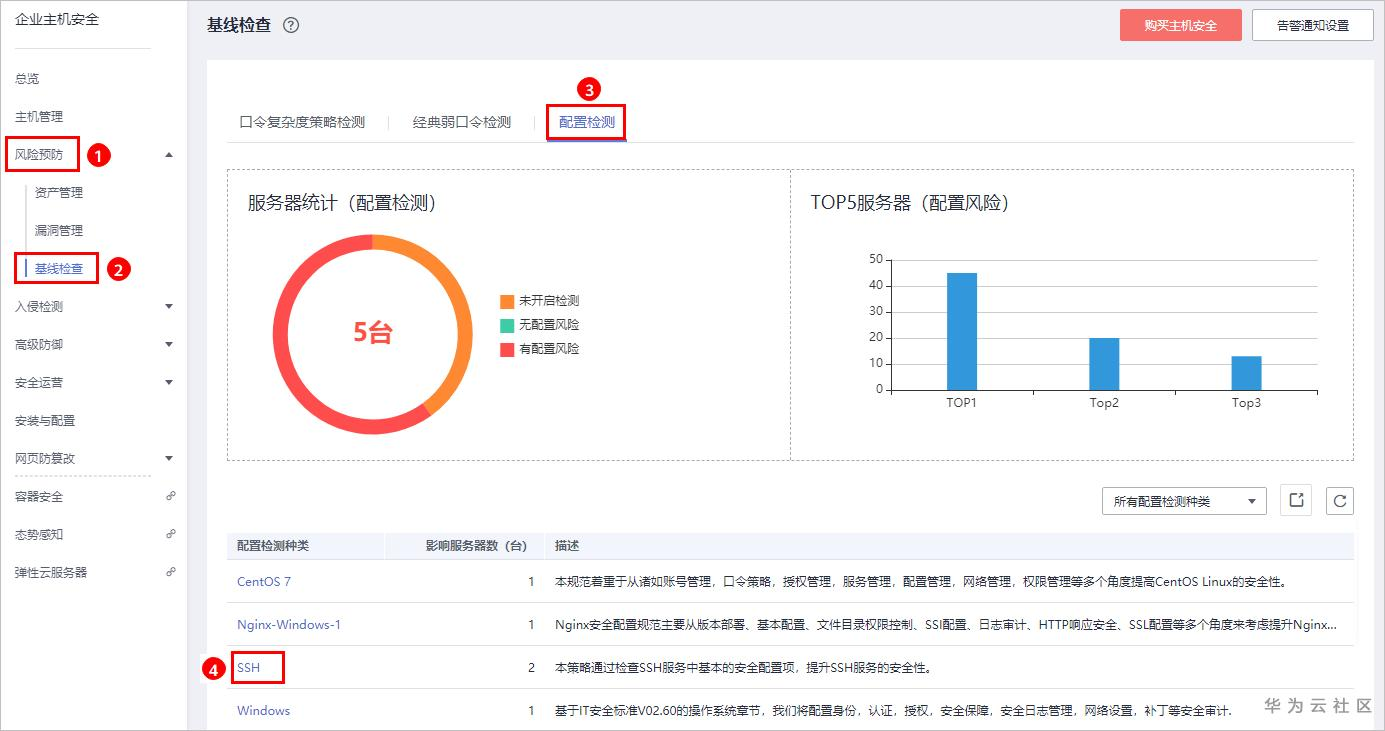
Task: Click the Nginx-Windows-1 row description text
Action: pyautogui.click(x=945, y=625)
